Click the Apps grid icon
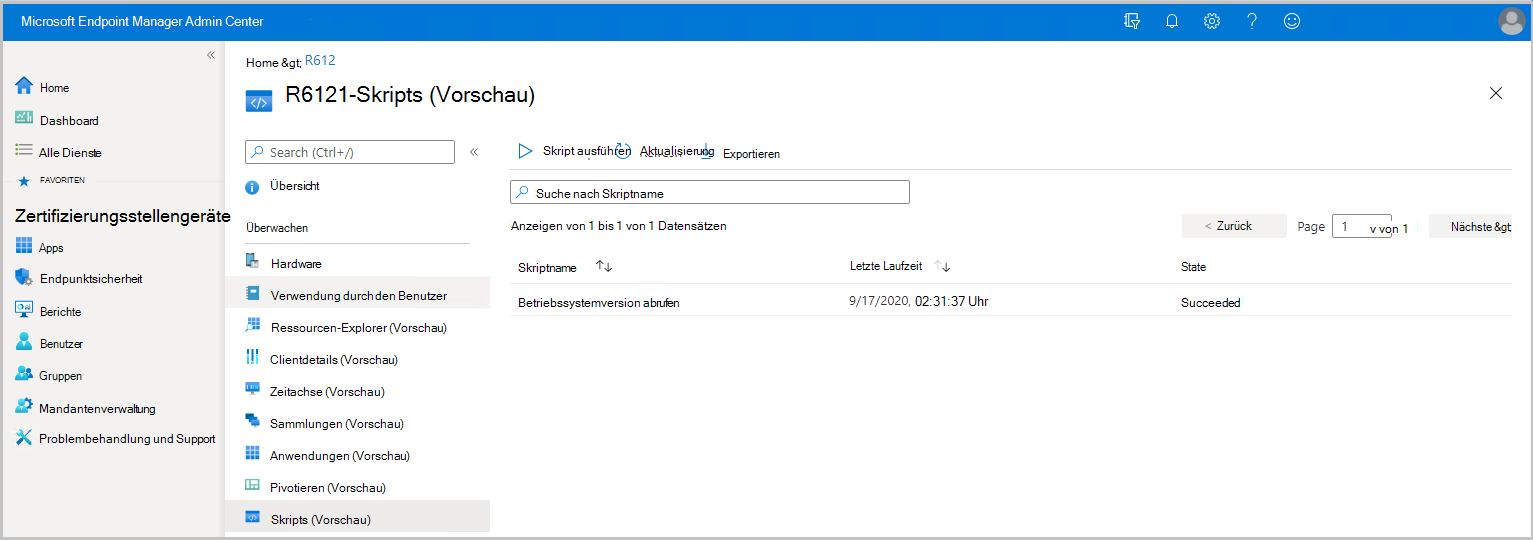Screen dimensions: 1533x540 pos(25,247)
